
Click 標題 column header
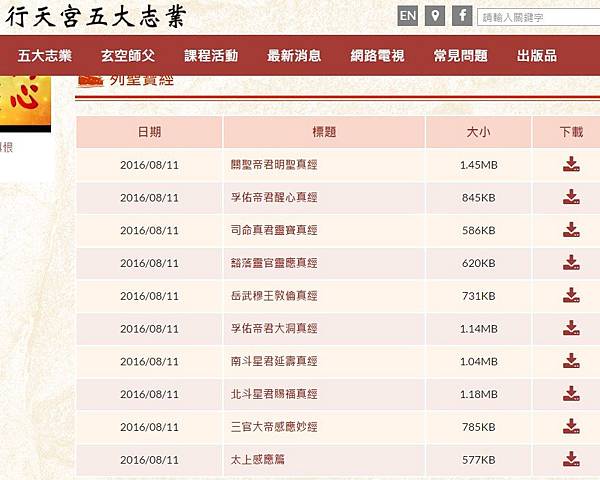click(x=324, y=132)
